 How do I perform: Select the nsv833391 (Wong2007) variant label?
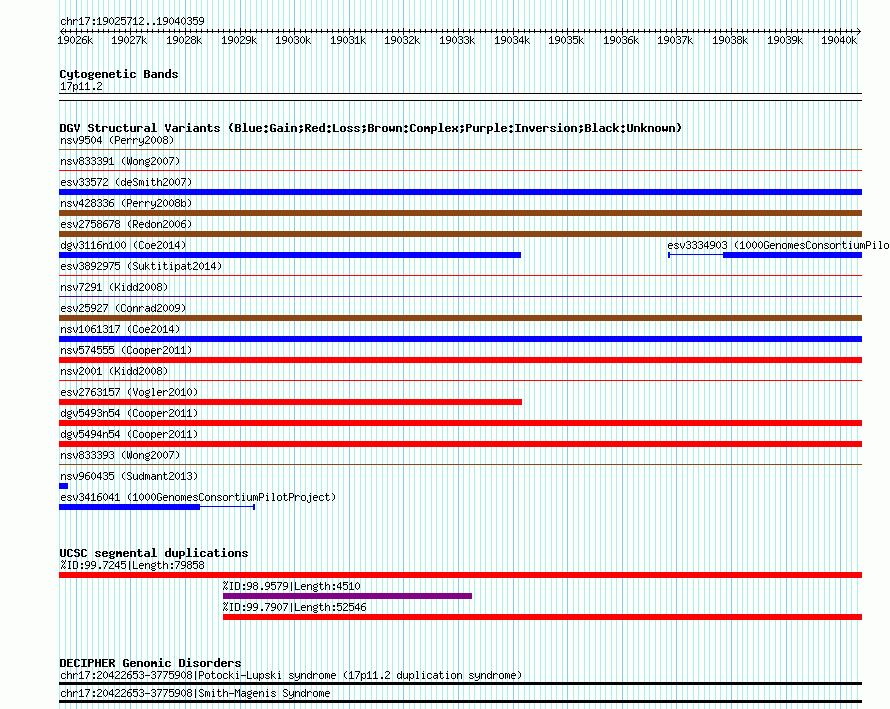pyautogui.click(x=120, y=161)
